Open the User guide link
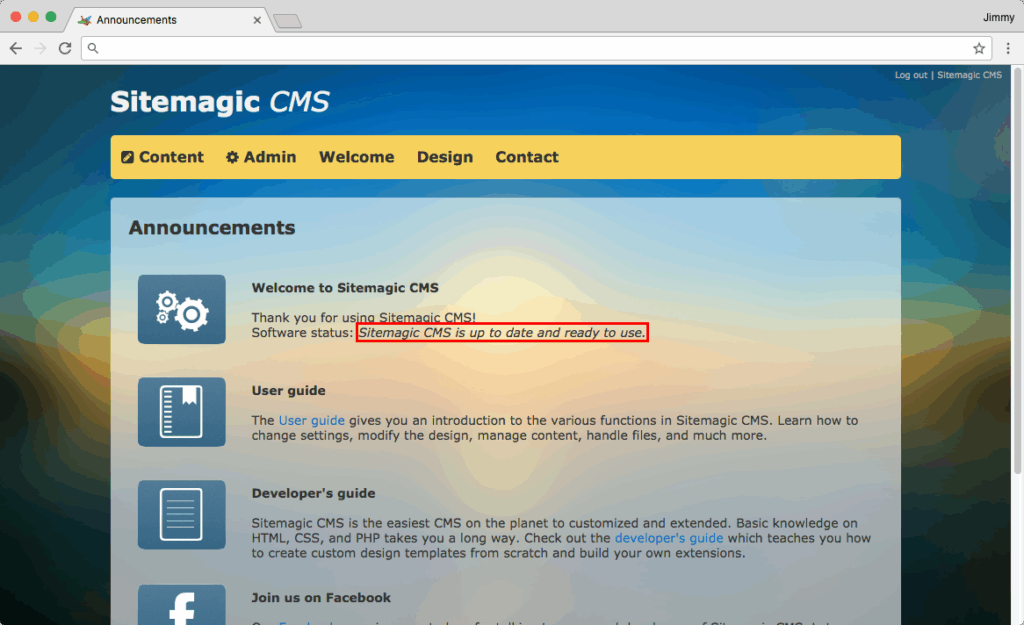The height and width of the screenshot is (625, 1024). [x=312, y=421]
